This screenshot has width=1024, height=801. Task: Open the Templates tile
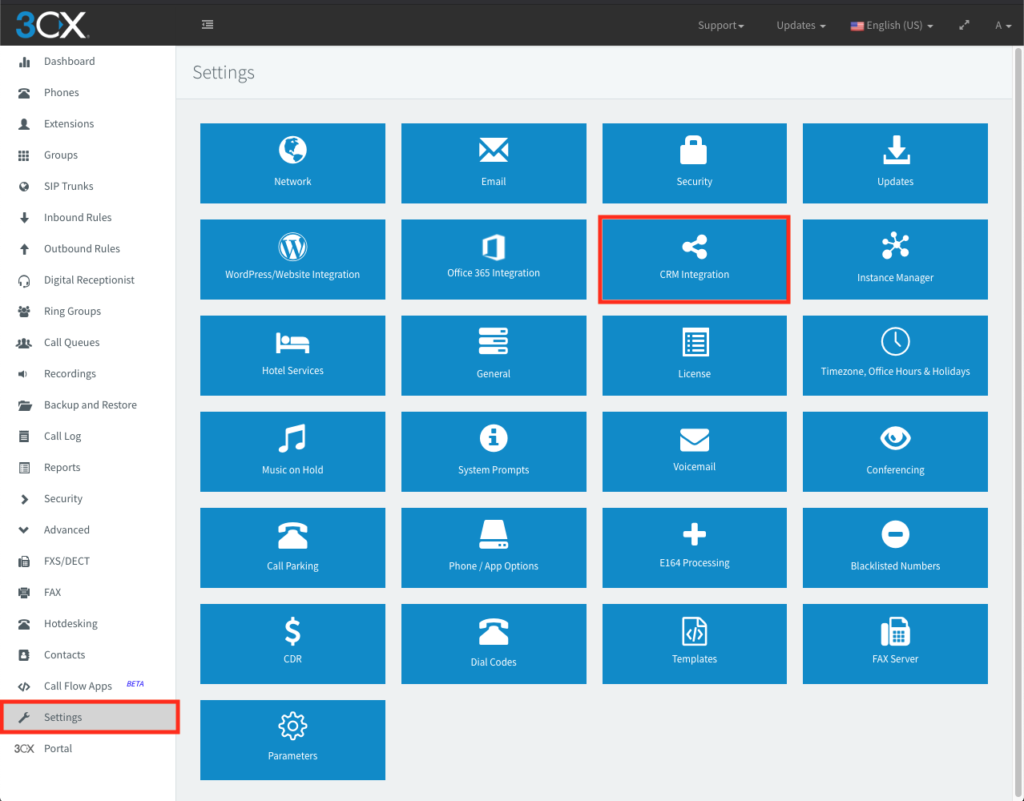point(694,644)
